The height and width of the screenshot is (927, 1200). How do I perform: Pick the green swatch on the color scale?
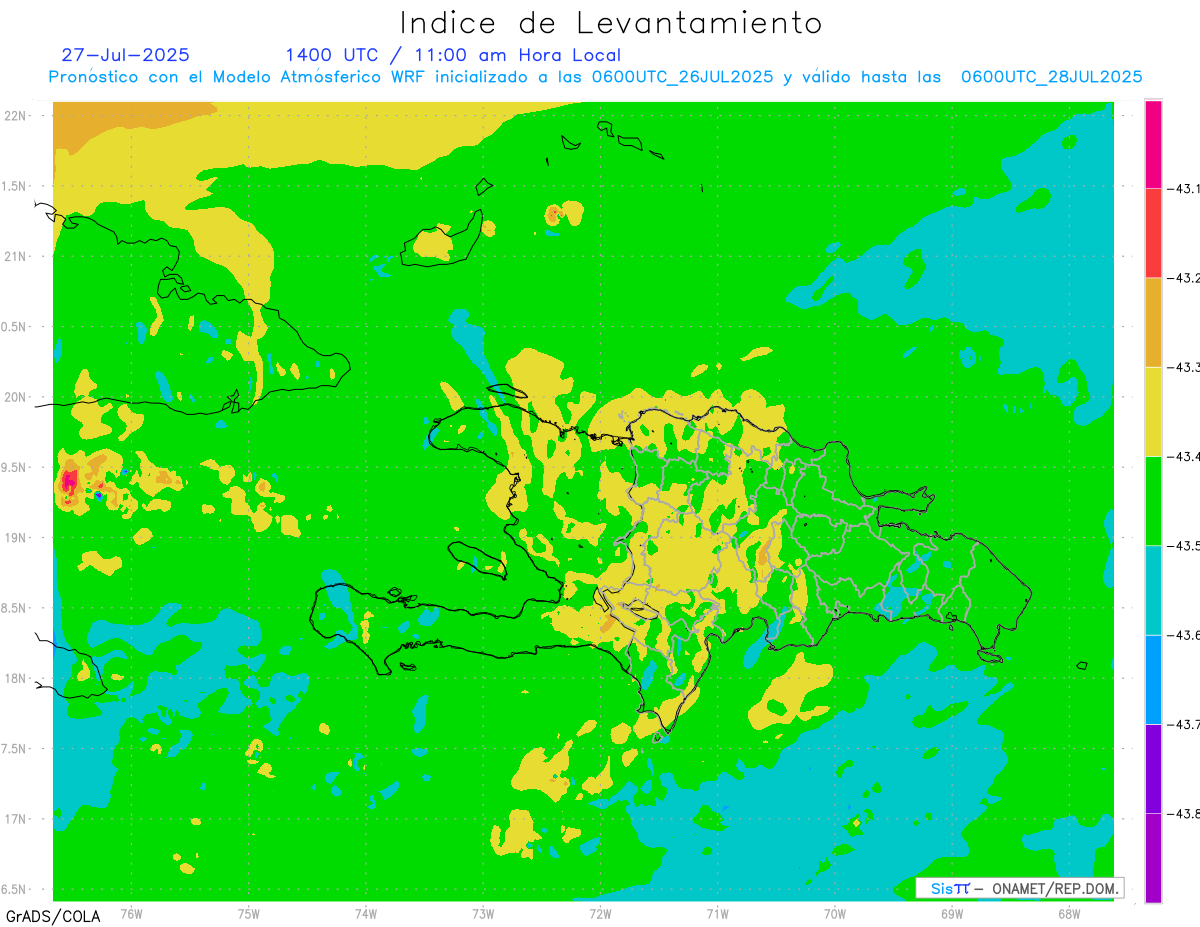click(1153, 500)
